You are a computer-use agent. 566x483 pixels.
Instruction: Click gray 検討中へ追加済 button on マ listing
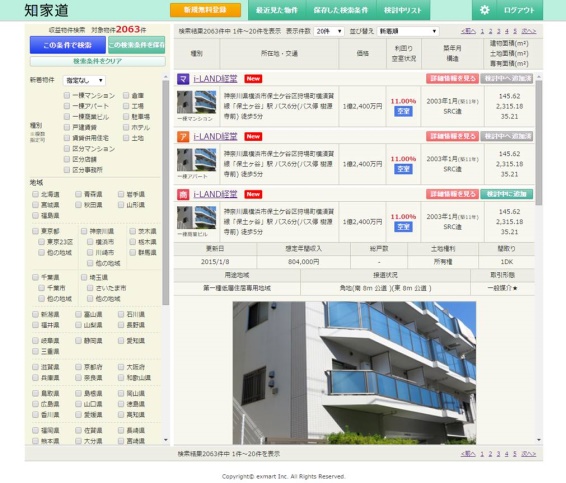[506, 79]
